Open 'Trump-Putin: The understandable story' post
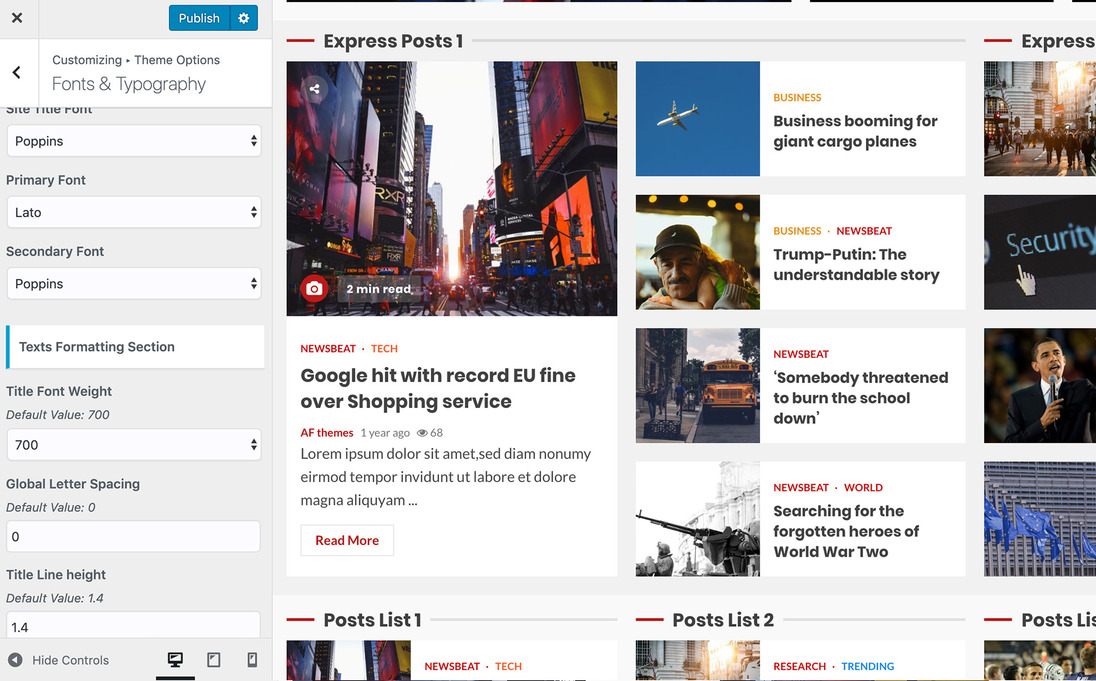Screen dimensions: 1096x681 coord(856,265)
